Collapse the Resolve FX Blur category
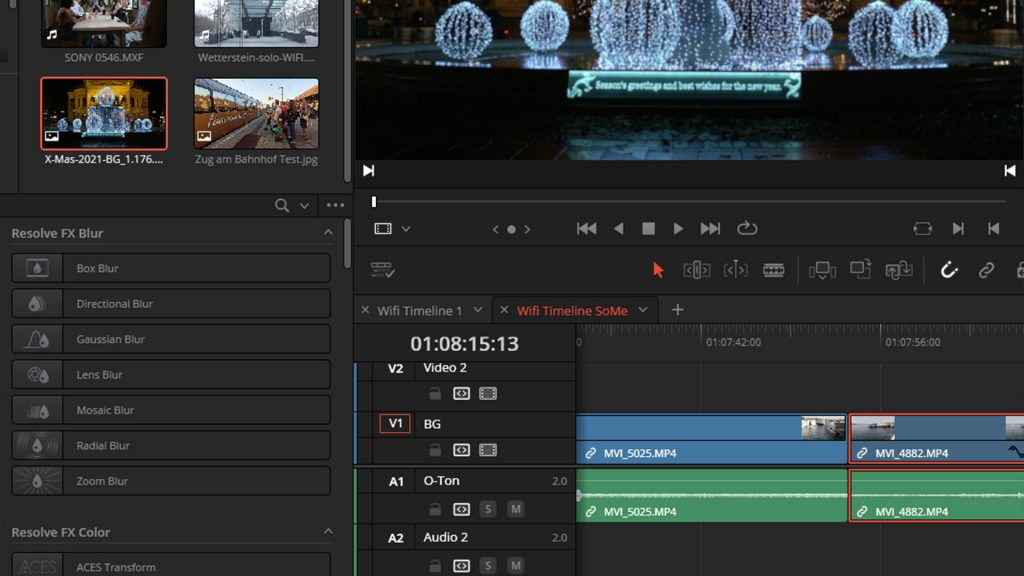Viewport: 1024px width, 576px height. pos(330,232)
